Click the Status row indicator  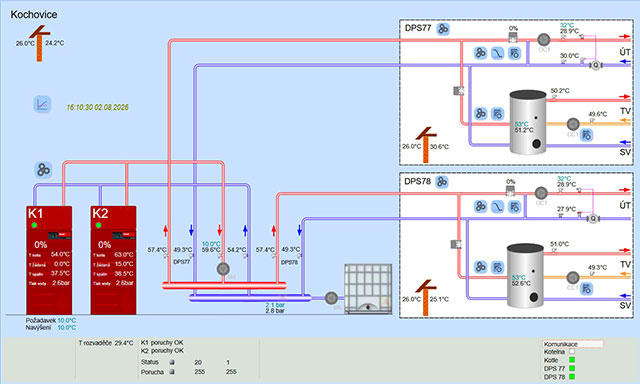click(172, 362)
